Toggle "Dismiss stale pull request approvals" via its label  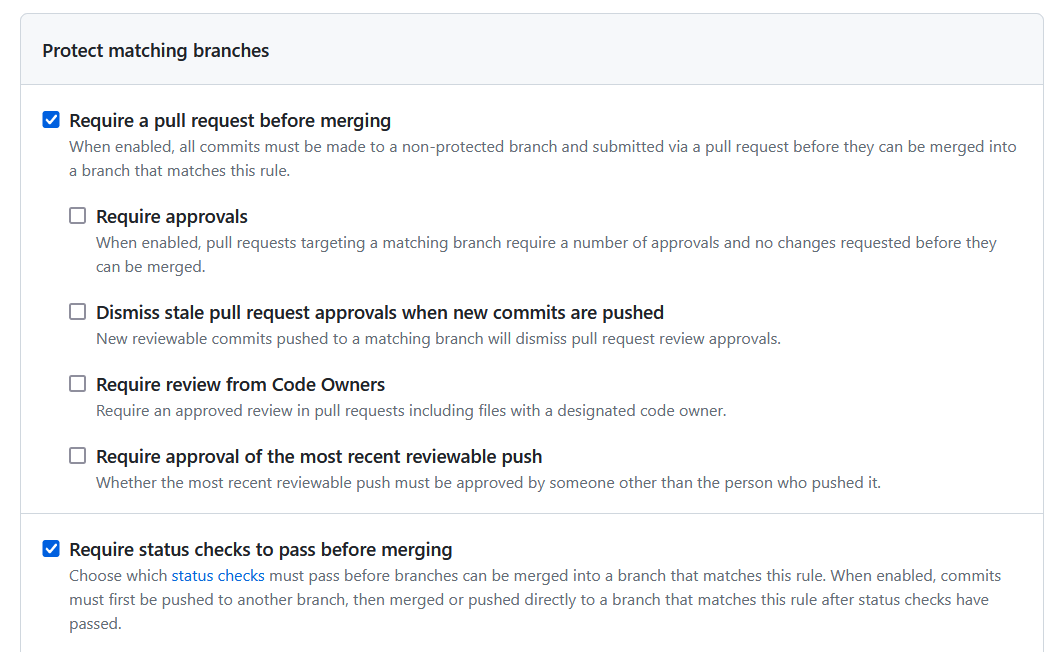tap(379, 312)
